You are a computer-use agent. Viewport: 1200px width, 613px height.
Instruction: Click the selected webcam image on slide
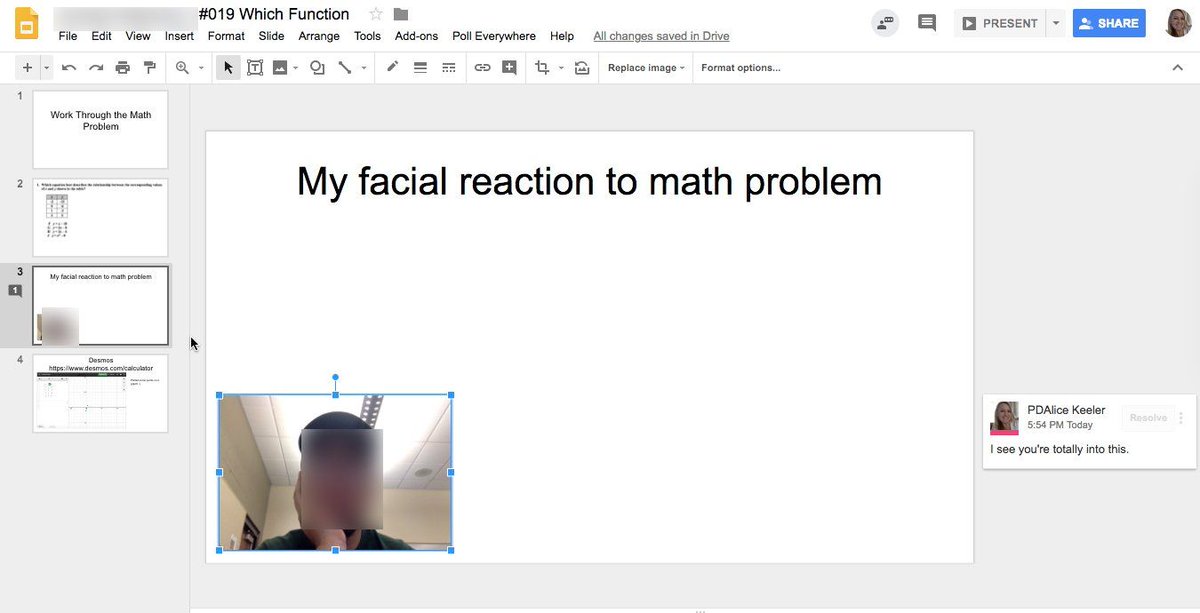click(x=335, y=472)
